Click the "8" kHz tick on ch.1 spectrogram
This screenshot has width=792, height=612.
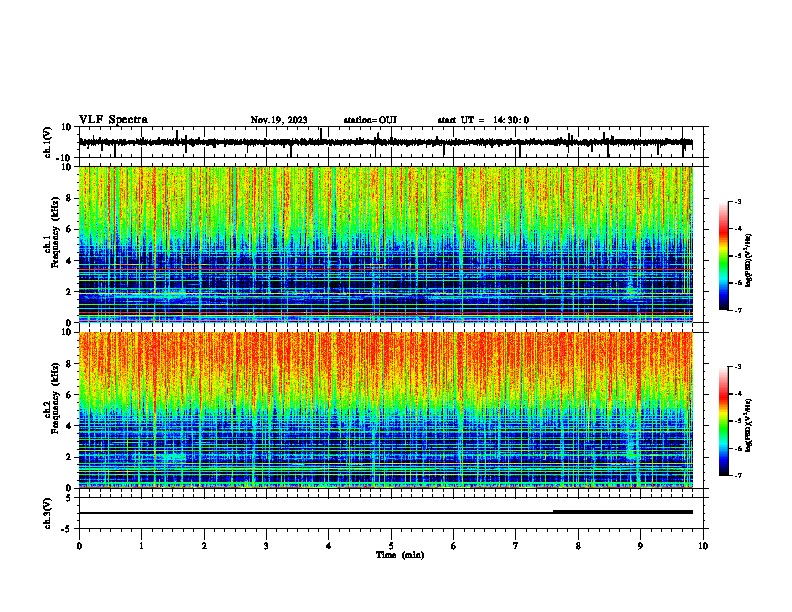(69, 198)
